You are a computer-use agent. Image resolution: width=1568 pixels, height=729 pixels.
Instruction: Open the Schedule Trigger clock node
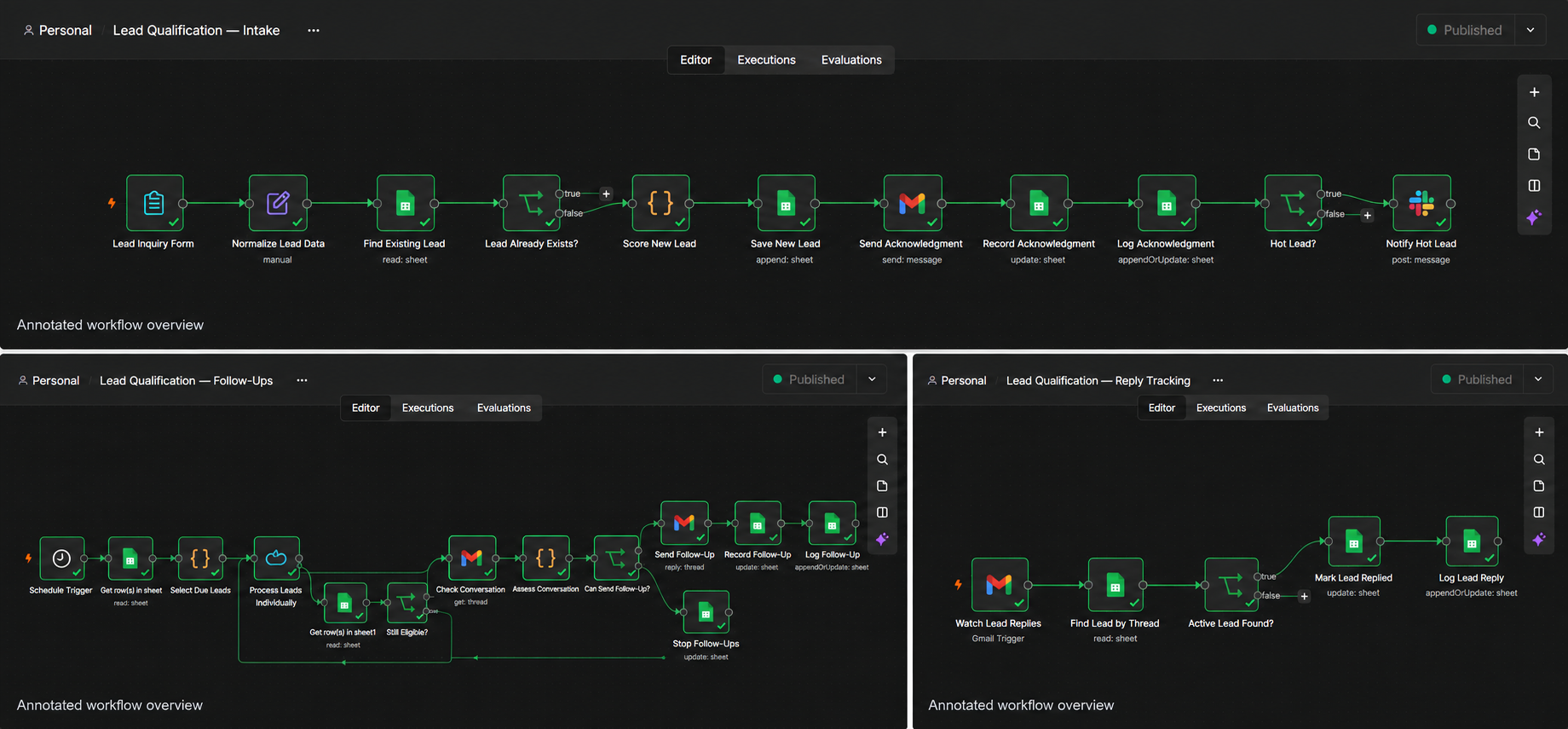click(x=61, y=558)
